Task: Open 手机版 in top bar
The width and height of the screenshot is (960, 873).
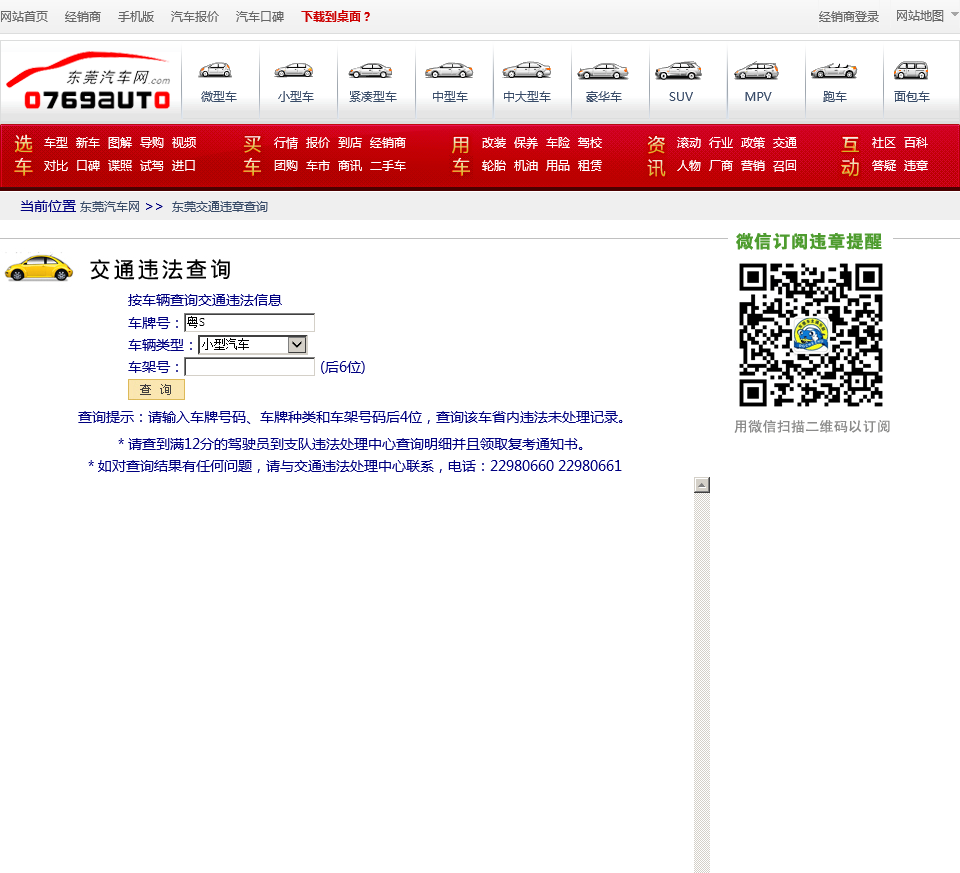Action: pos(136,17)
